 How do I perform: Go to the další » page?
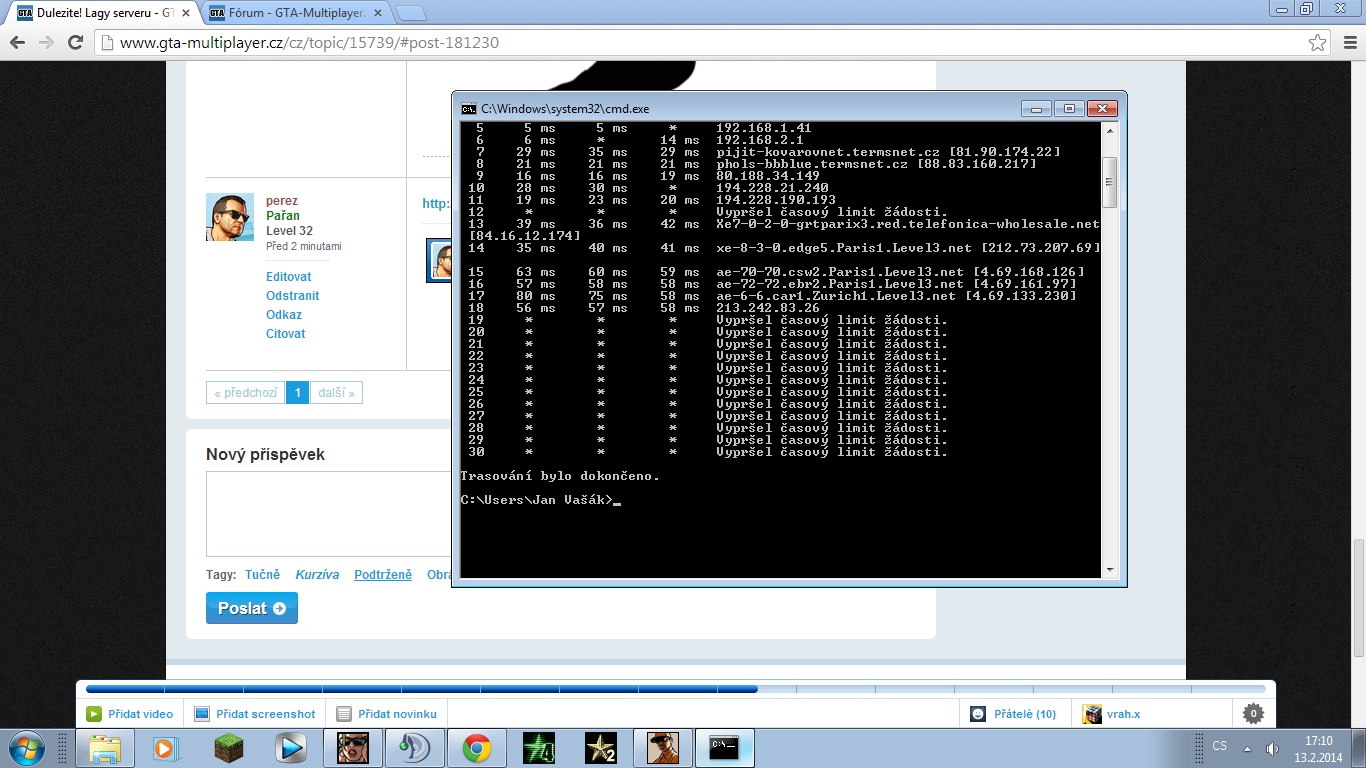337,393
